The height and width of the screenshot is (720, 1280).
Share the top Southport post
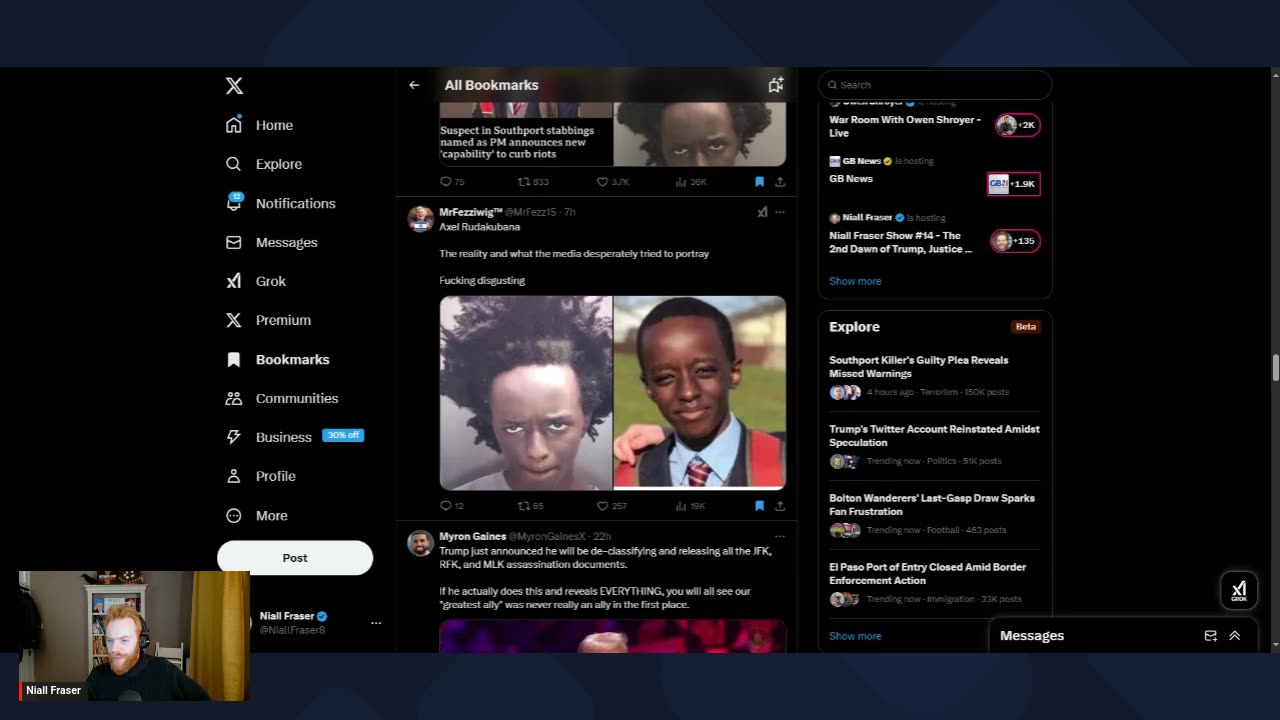780,182
